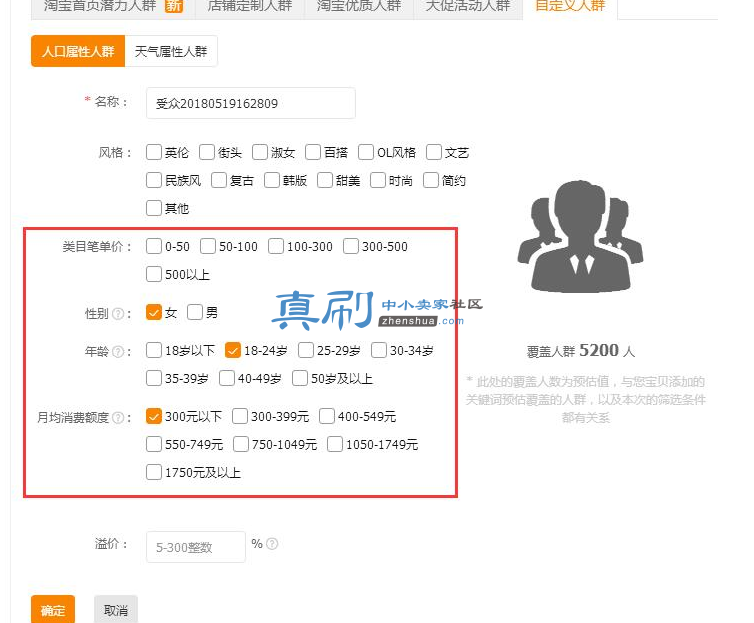The image size is (754, 623).
Task: Check the 750-1049元 spending checkbox
Action: pos(241,444)
